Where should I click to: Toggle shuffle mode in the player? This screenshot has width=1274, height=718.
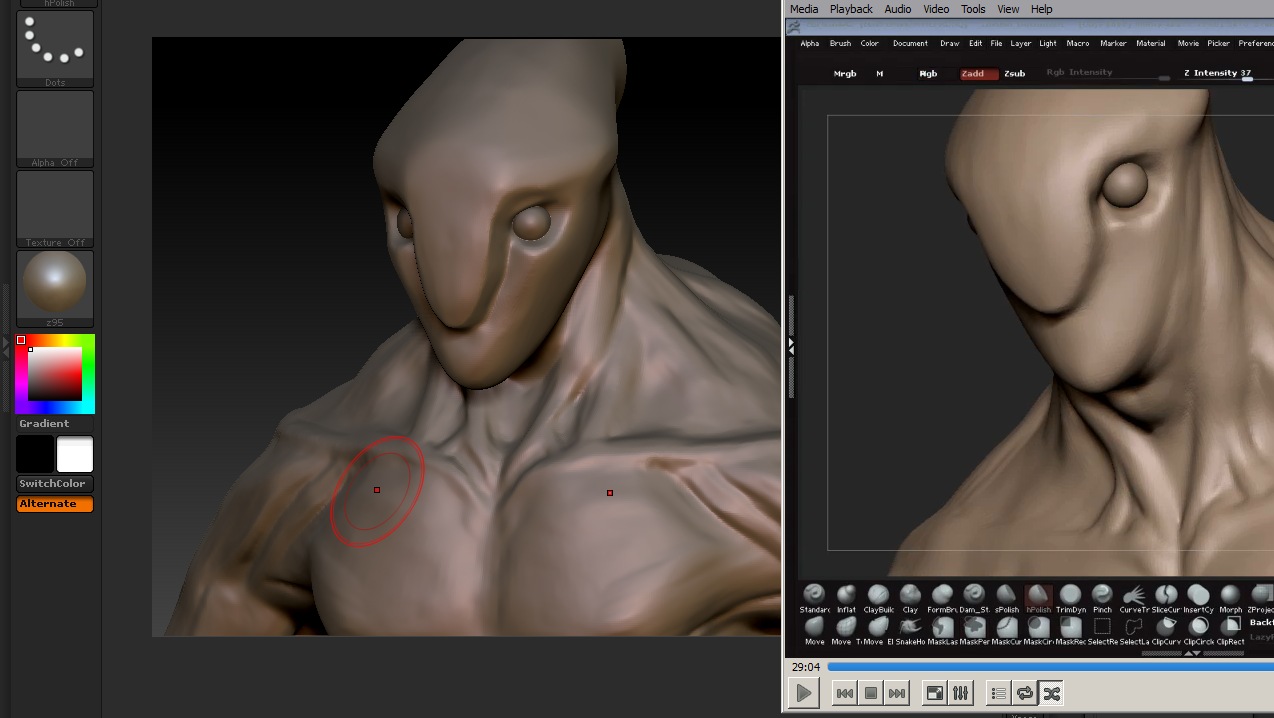[x=1050, y=693]
